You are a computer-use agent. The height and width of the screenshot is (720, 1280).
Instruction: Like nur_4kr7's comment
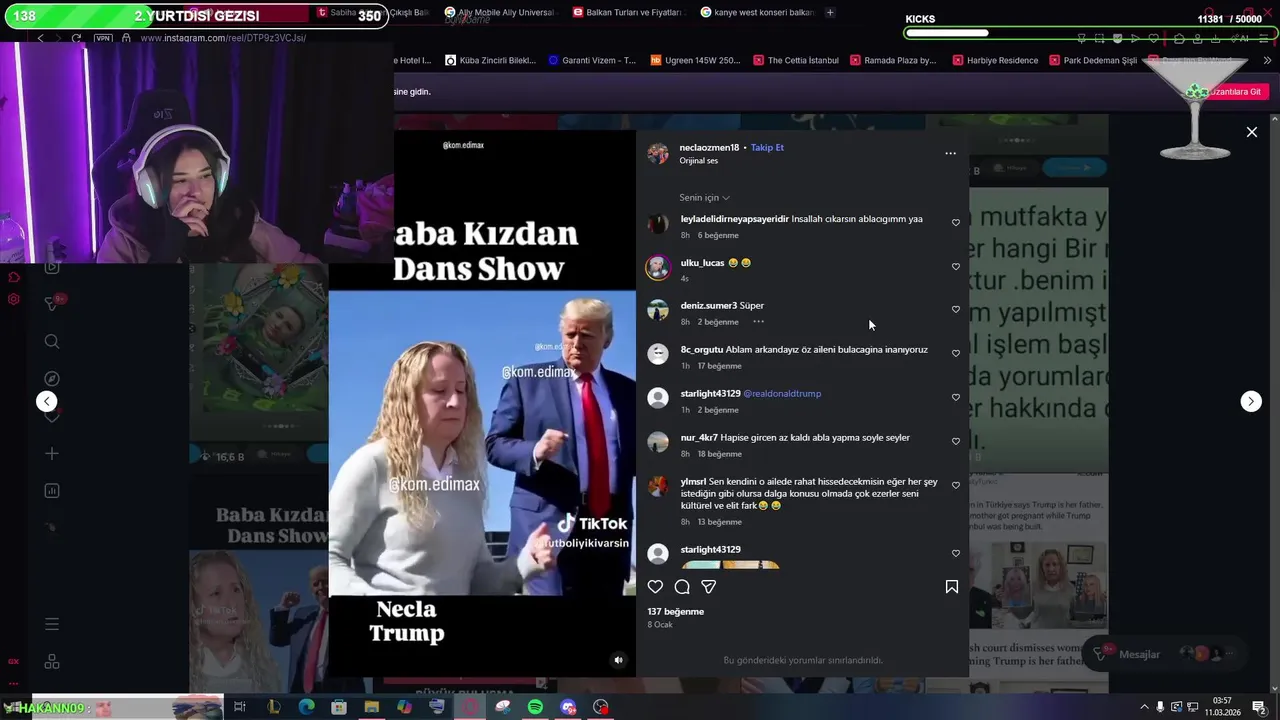click(956, 442)
